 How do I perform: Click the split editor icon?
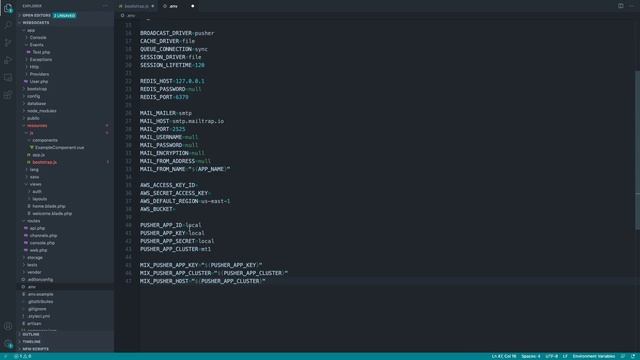(x=620, y=6)
